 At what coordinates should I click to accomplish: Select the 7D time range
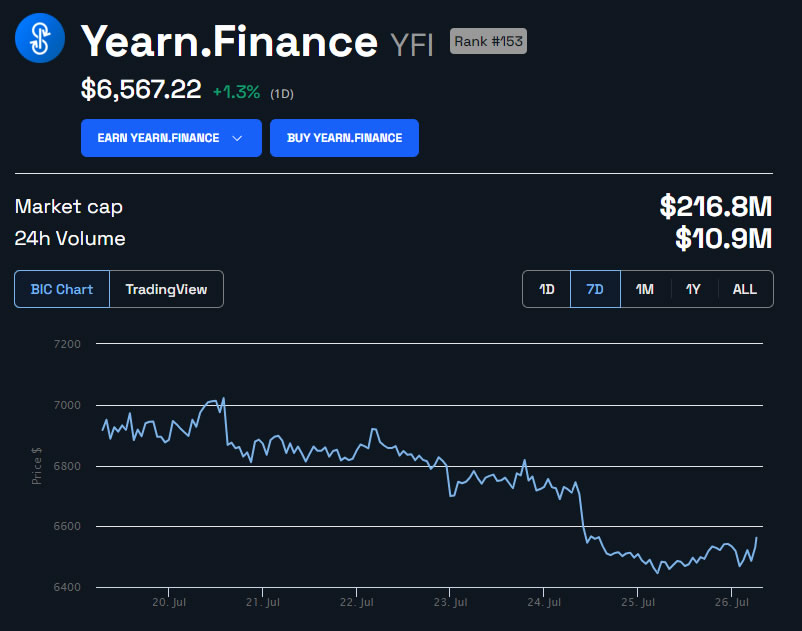[595, 289]
